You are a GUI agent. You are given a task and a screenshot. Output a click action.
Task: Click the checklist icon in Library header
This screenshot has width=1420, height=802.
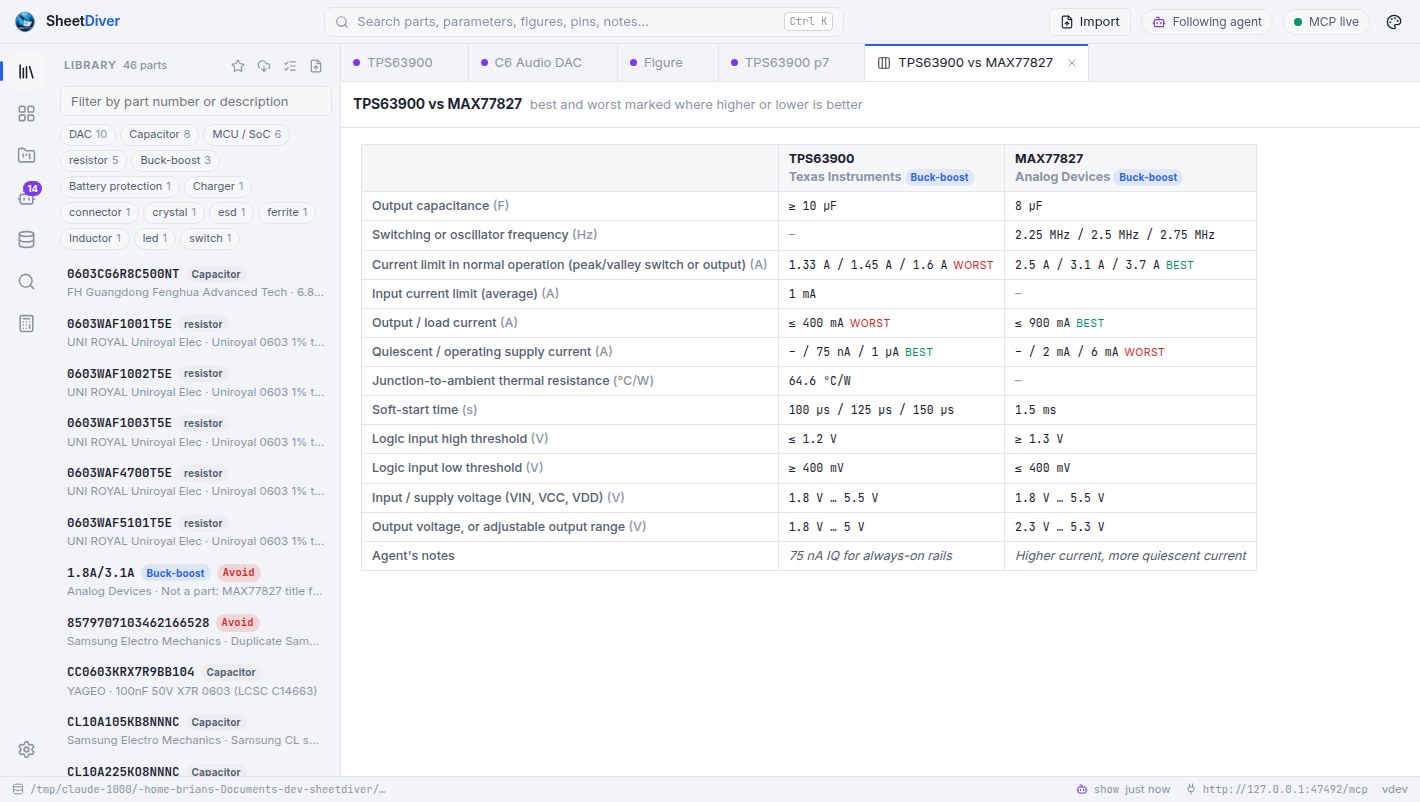click(x=290, y=66)
